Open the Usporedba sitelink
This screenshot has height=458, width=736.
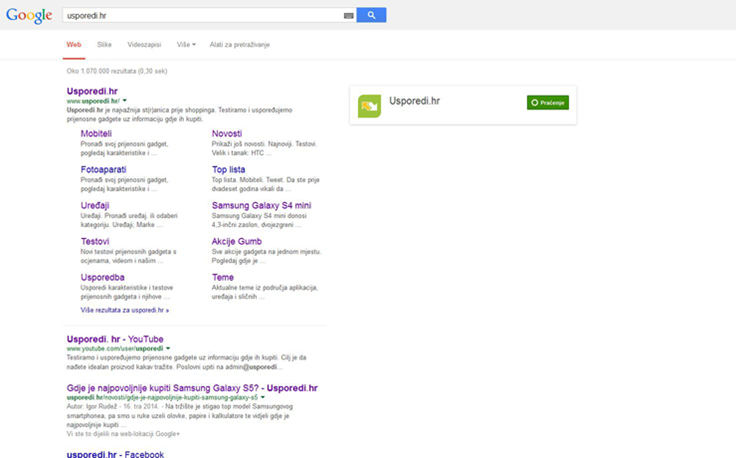tap(102, 277)
